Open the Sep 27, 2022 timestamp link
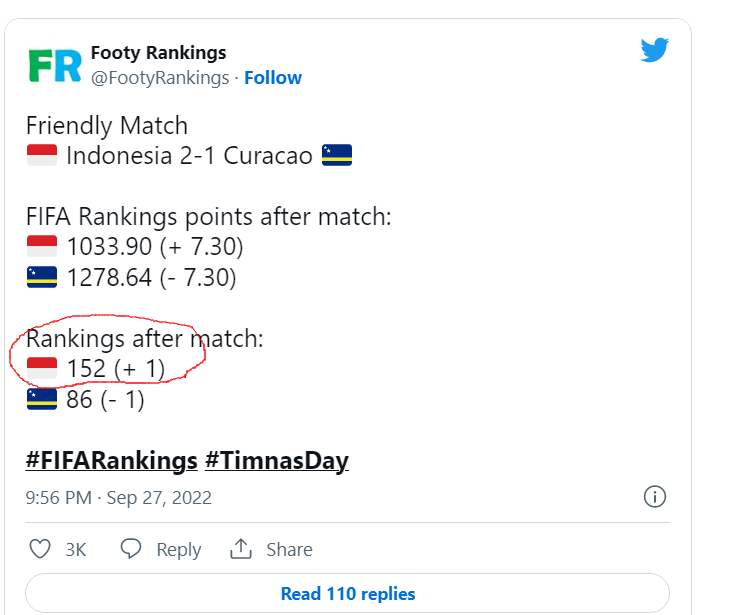The image size is (731, 615). click(x=118, y=497)
